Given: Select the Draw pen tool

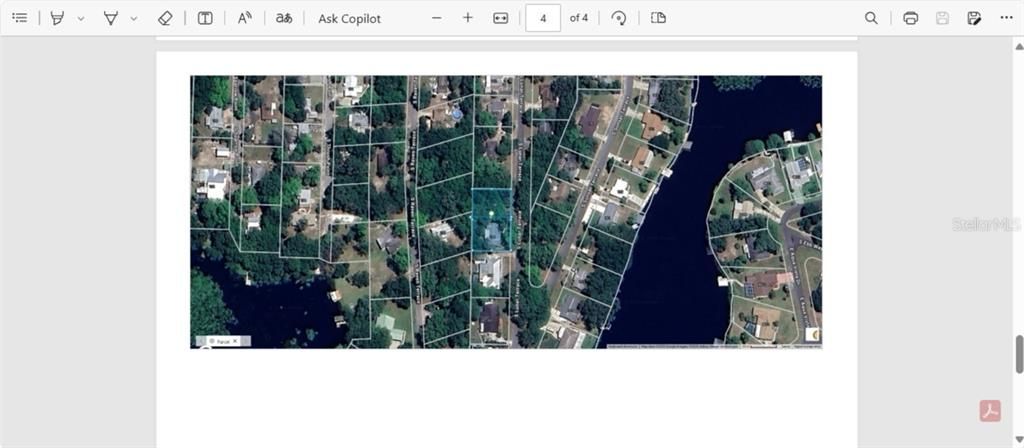Looking at the screenshot, I should (111, 18).
